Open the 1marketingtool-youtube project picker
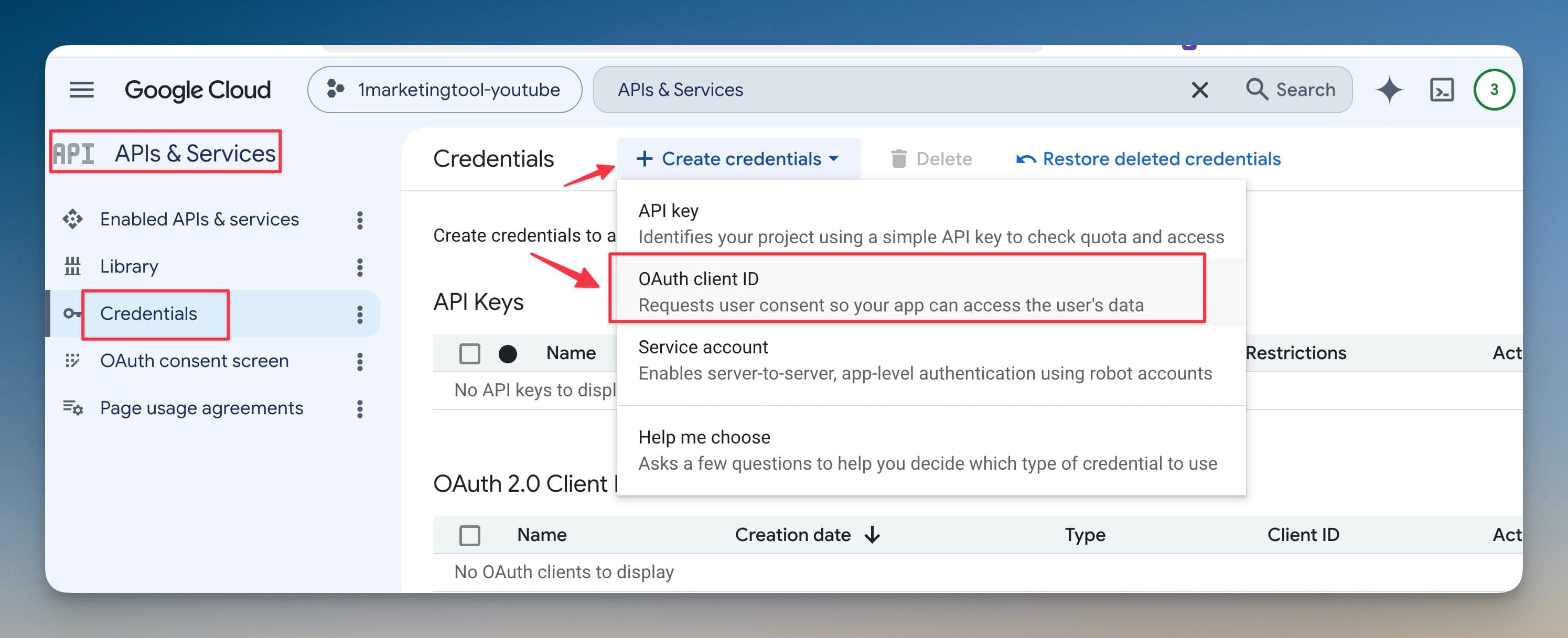This screenshot has height=638, width=1568. (444, 90)
